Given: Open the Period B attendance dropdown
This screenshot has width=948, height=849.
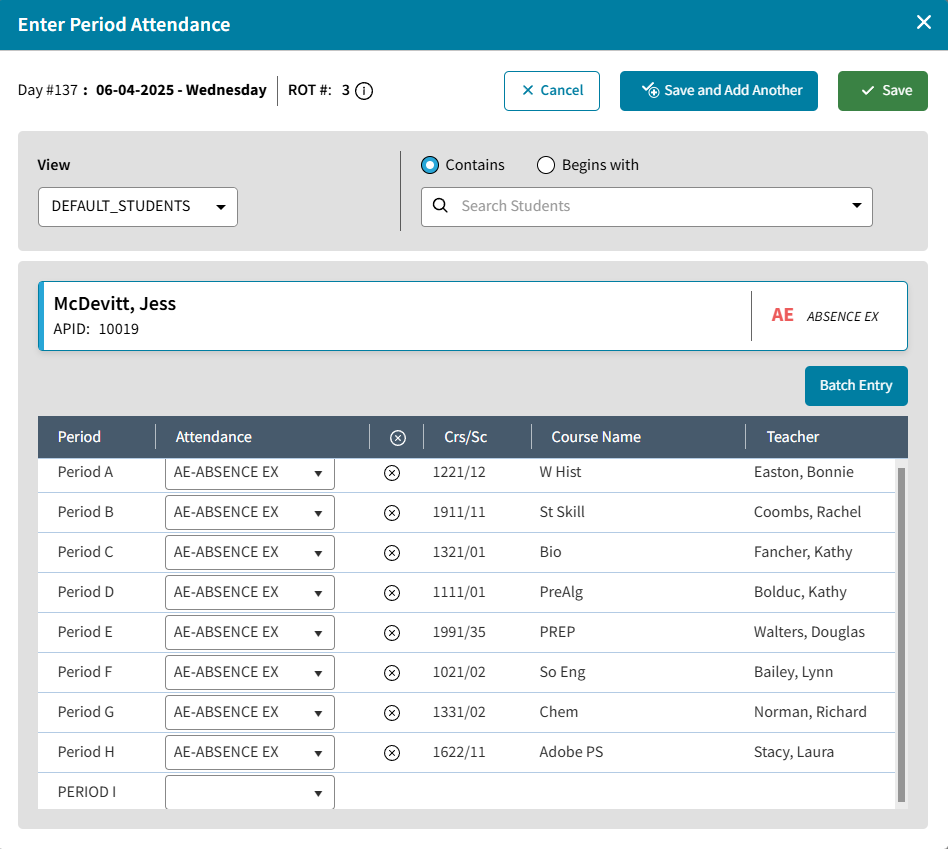Looking at the screenshot, I should point(250,512).
